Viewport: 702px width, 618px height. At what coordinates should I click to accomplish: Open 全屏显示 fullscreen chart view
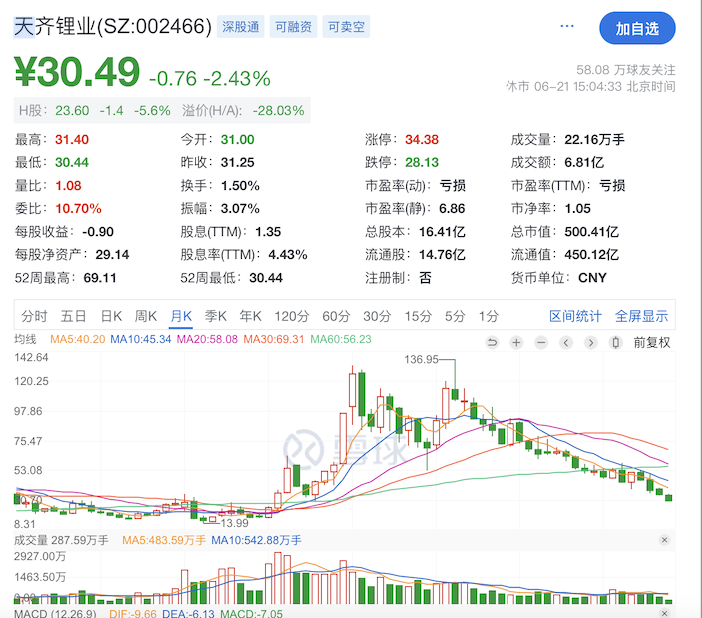click(642, 316)
